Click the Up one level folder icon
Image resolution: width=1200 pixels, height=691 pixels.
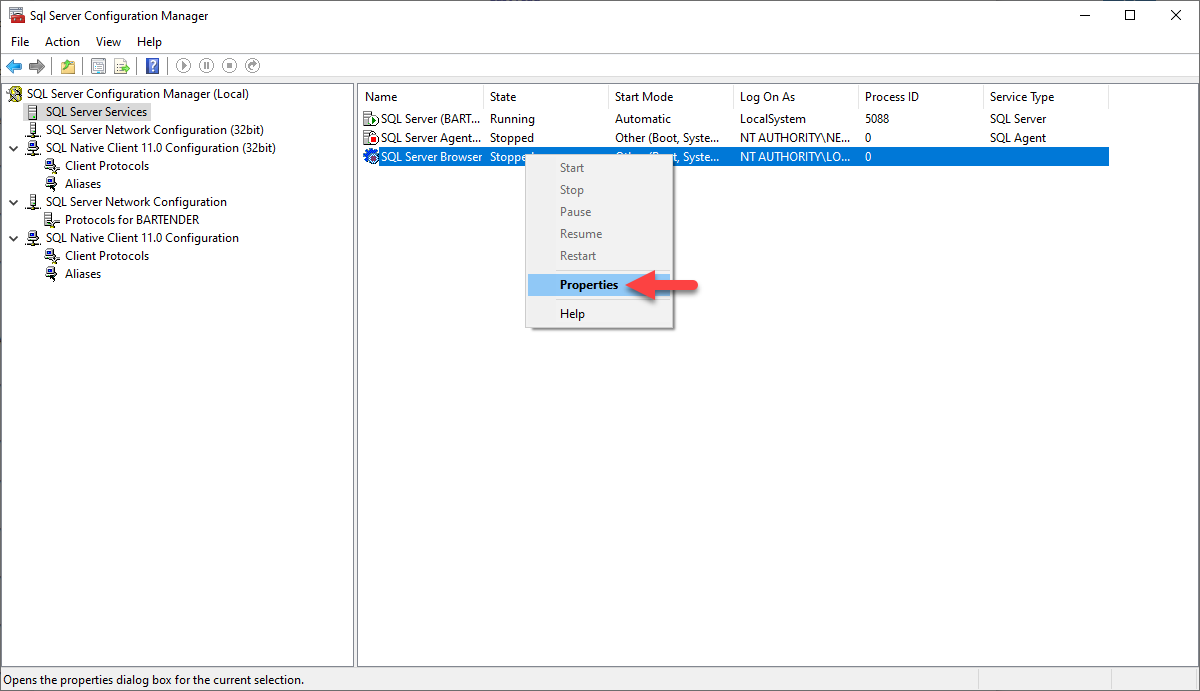(67, 66)
